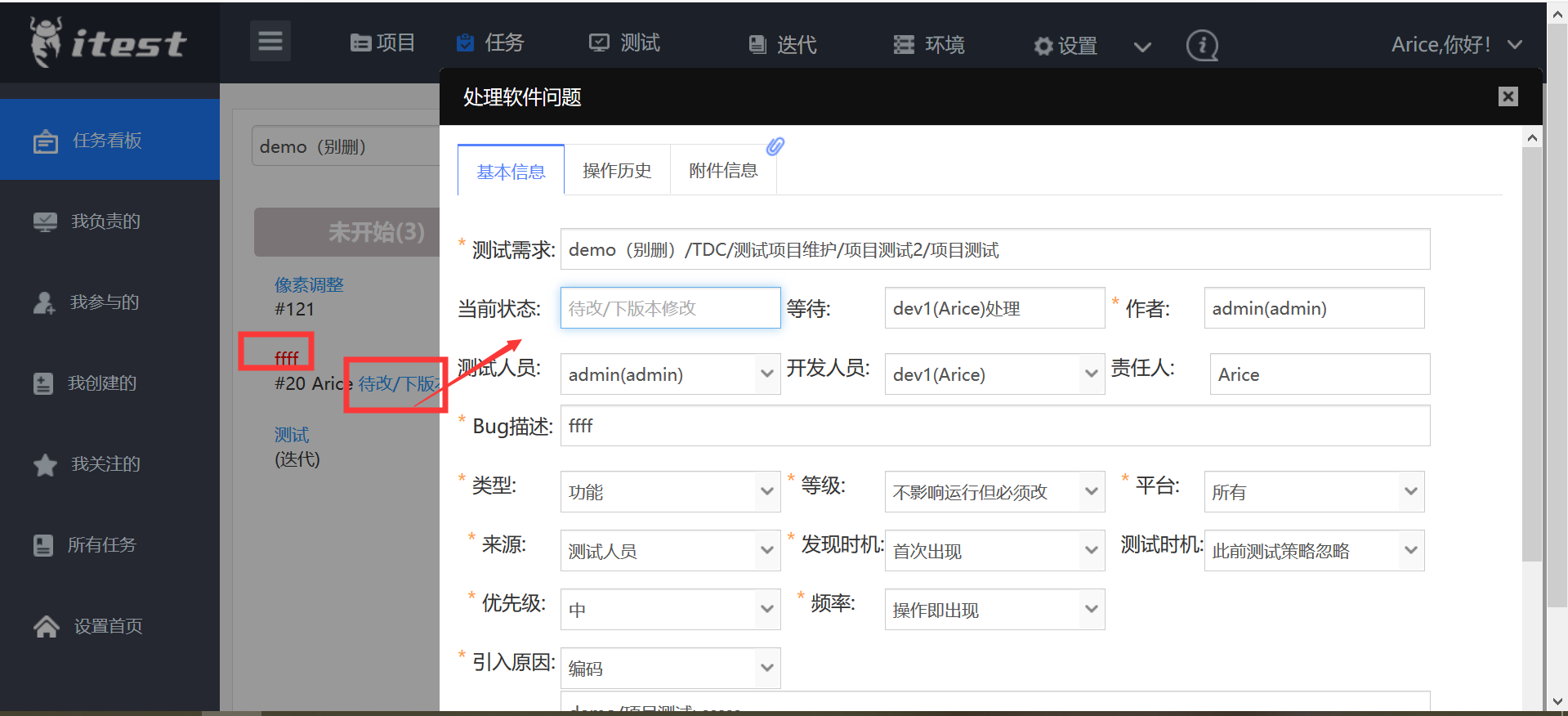Click the dialog vertical scrollbar thumb
This screenshot has width=1568, height=716.
pos(1532,355)
